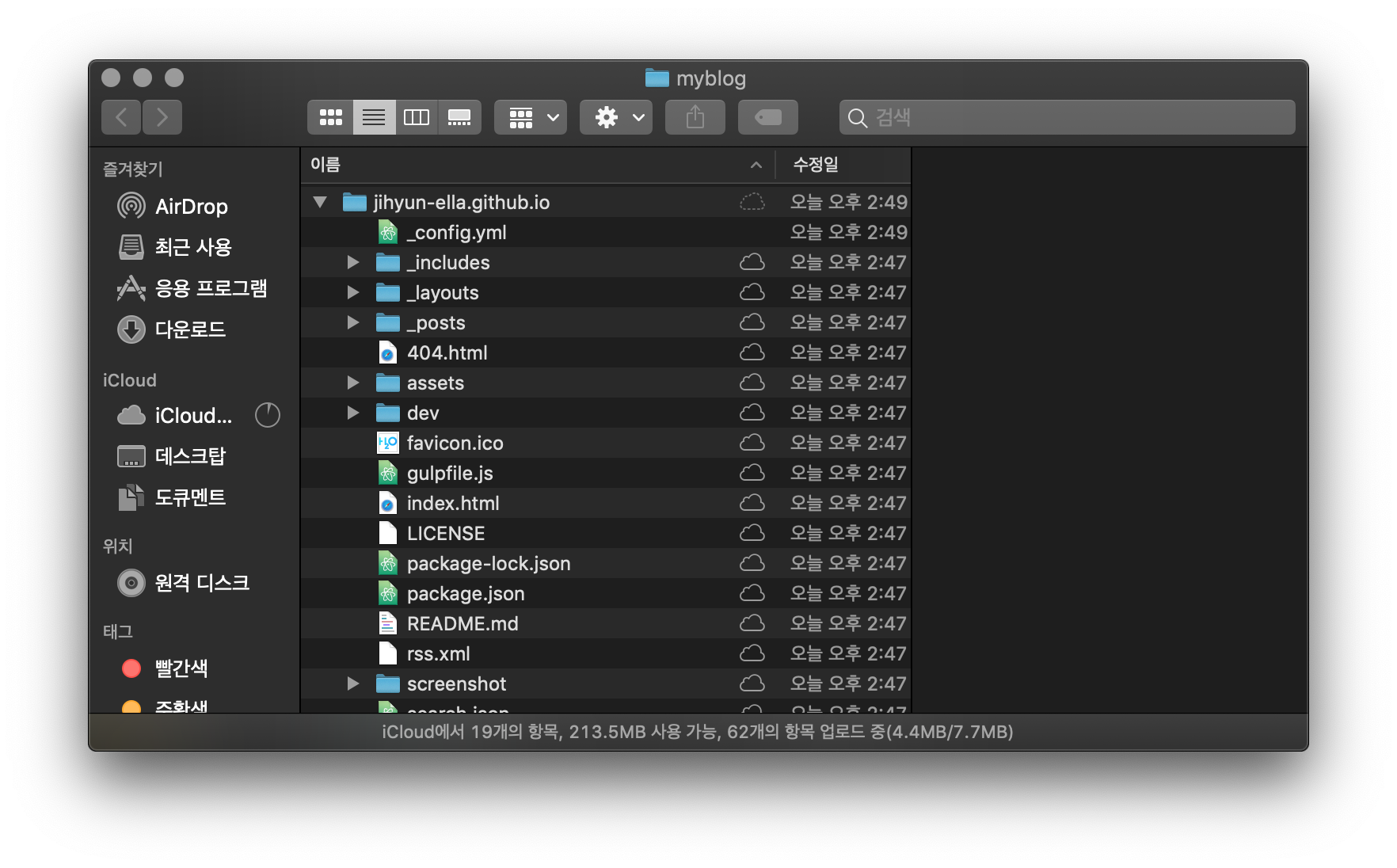Go back with the left arrow button
The width and height of the screenshot is (1397, 868).
point(121,118)
